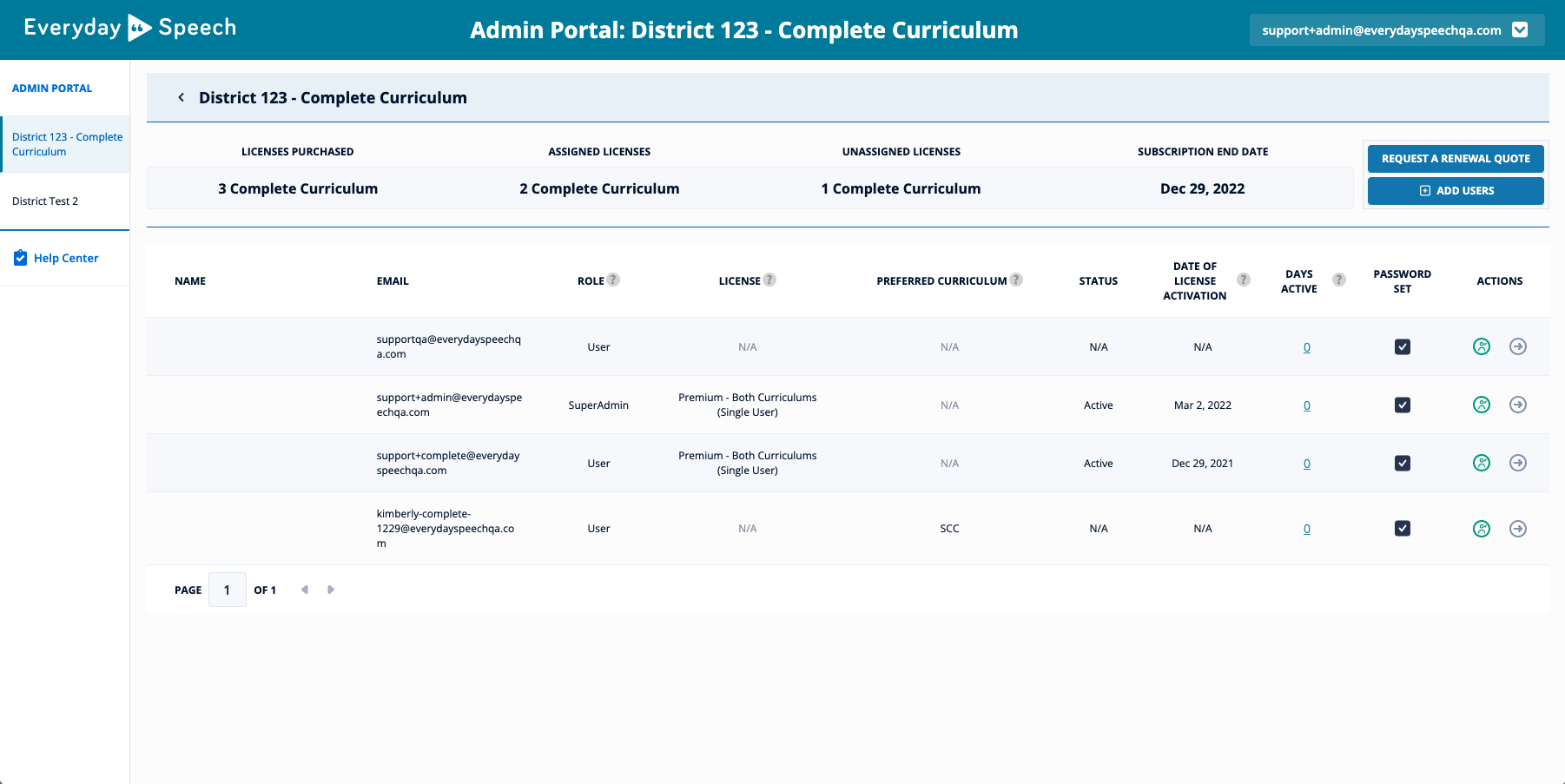Open days active link for support+admin user

[x=1307, y=405]
